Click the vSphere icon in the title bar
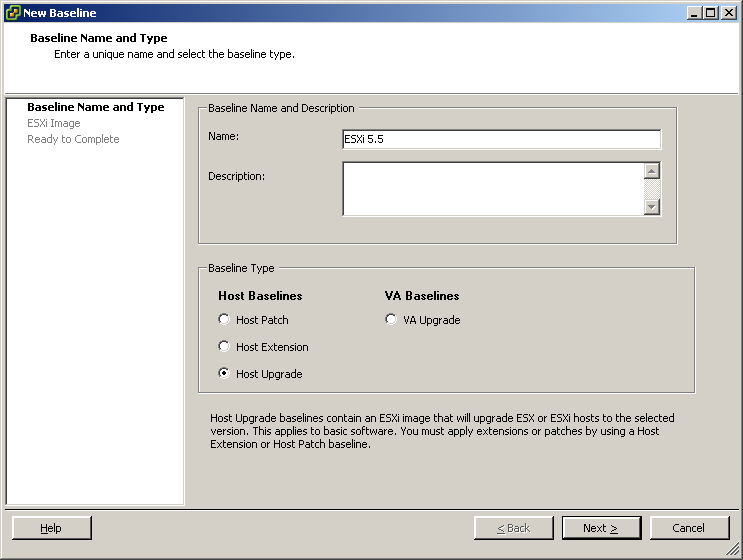This screenshot has height=560, width=743. point(12,13)
